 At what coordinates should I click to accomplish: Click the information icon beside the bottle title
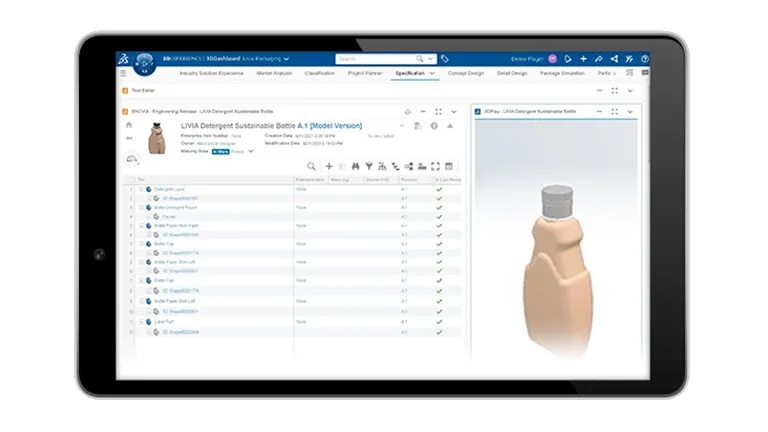point(434,126)
